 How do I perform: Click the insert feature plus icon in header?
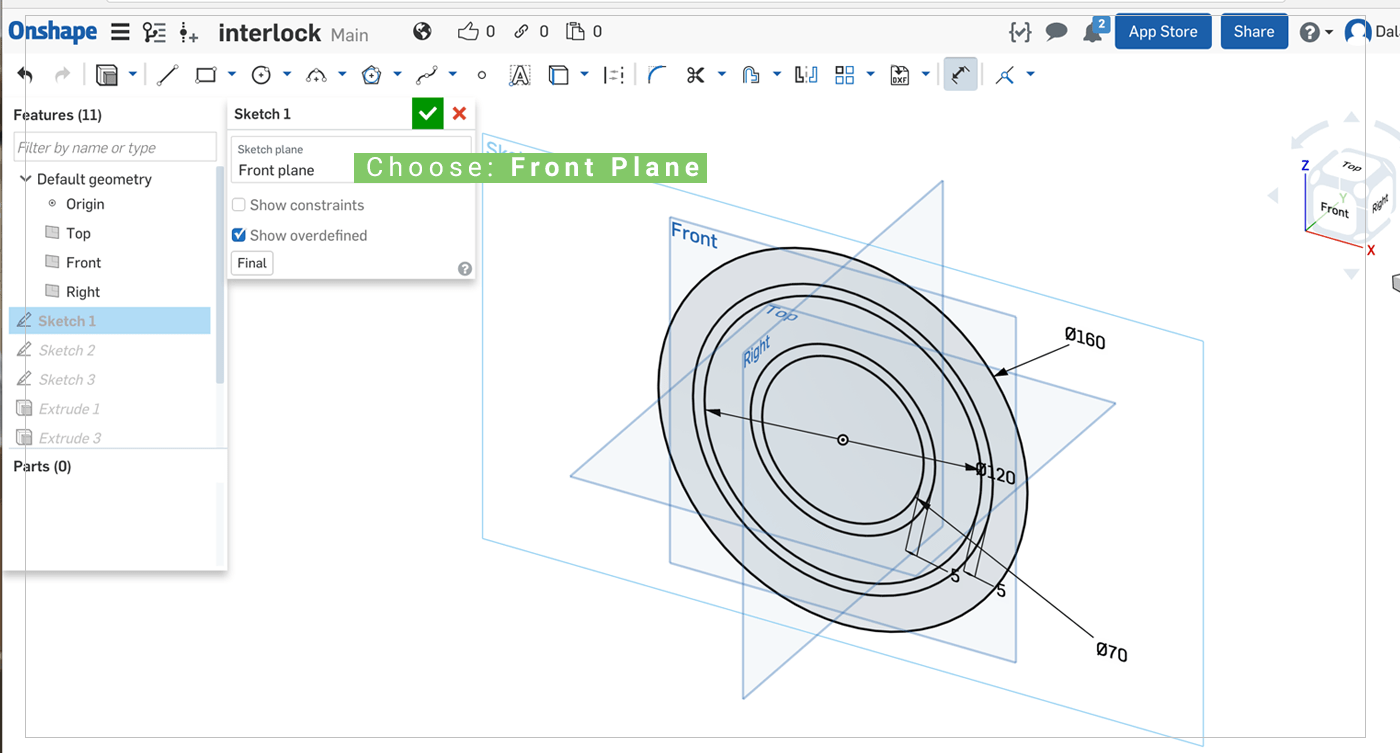coord(189,32)
